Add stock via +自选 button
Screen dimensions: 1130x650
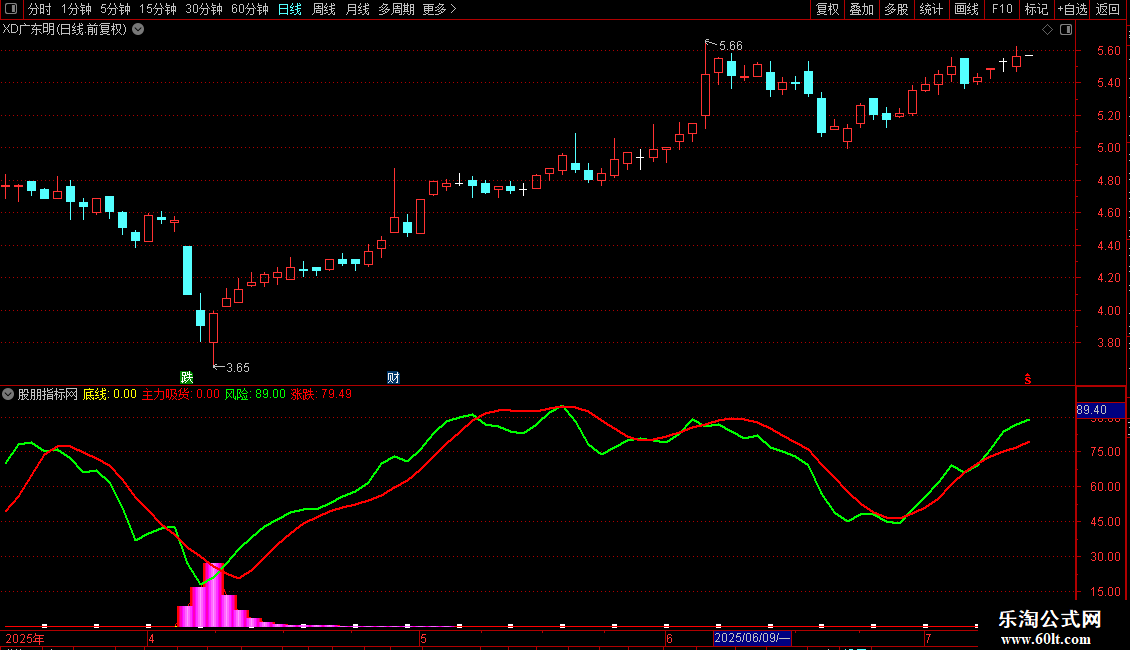point(1072,9)
